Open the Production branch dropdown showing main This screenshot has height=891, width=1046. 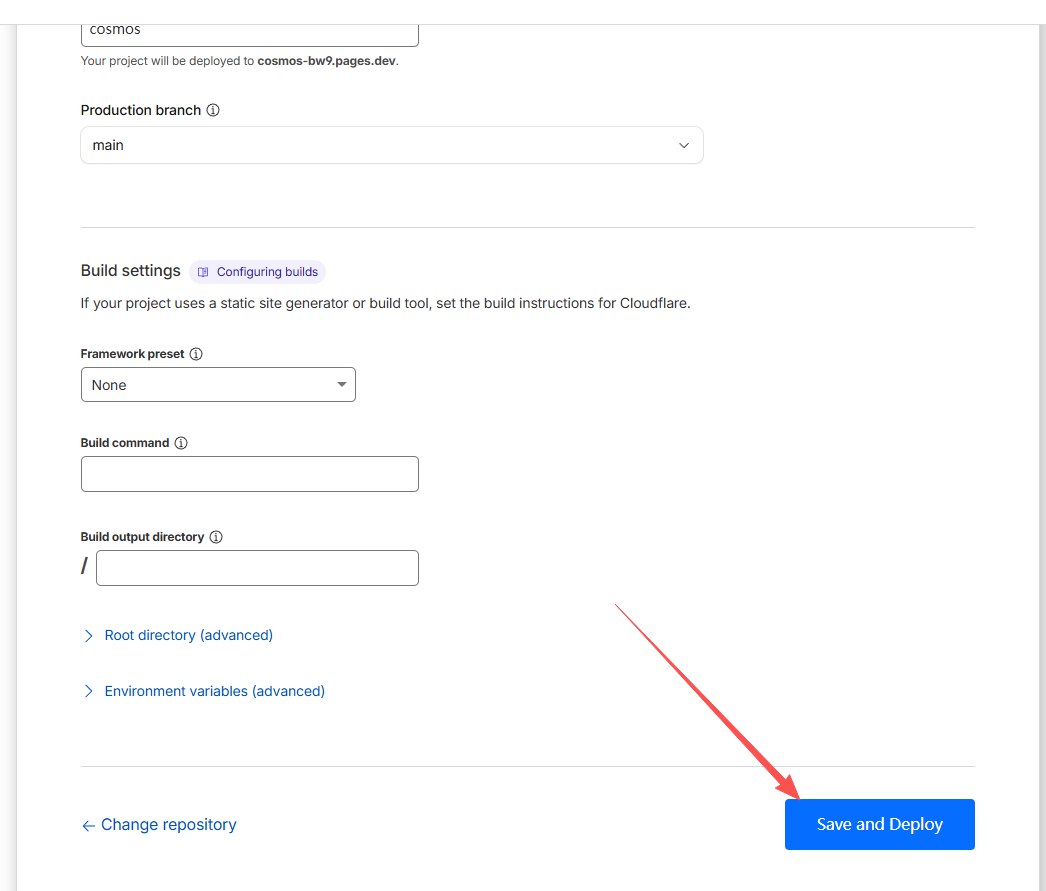pos(390,145)
